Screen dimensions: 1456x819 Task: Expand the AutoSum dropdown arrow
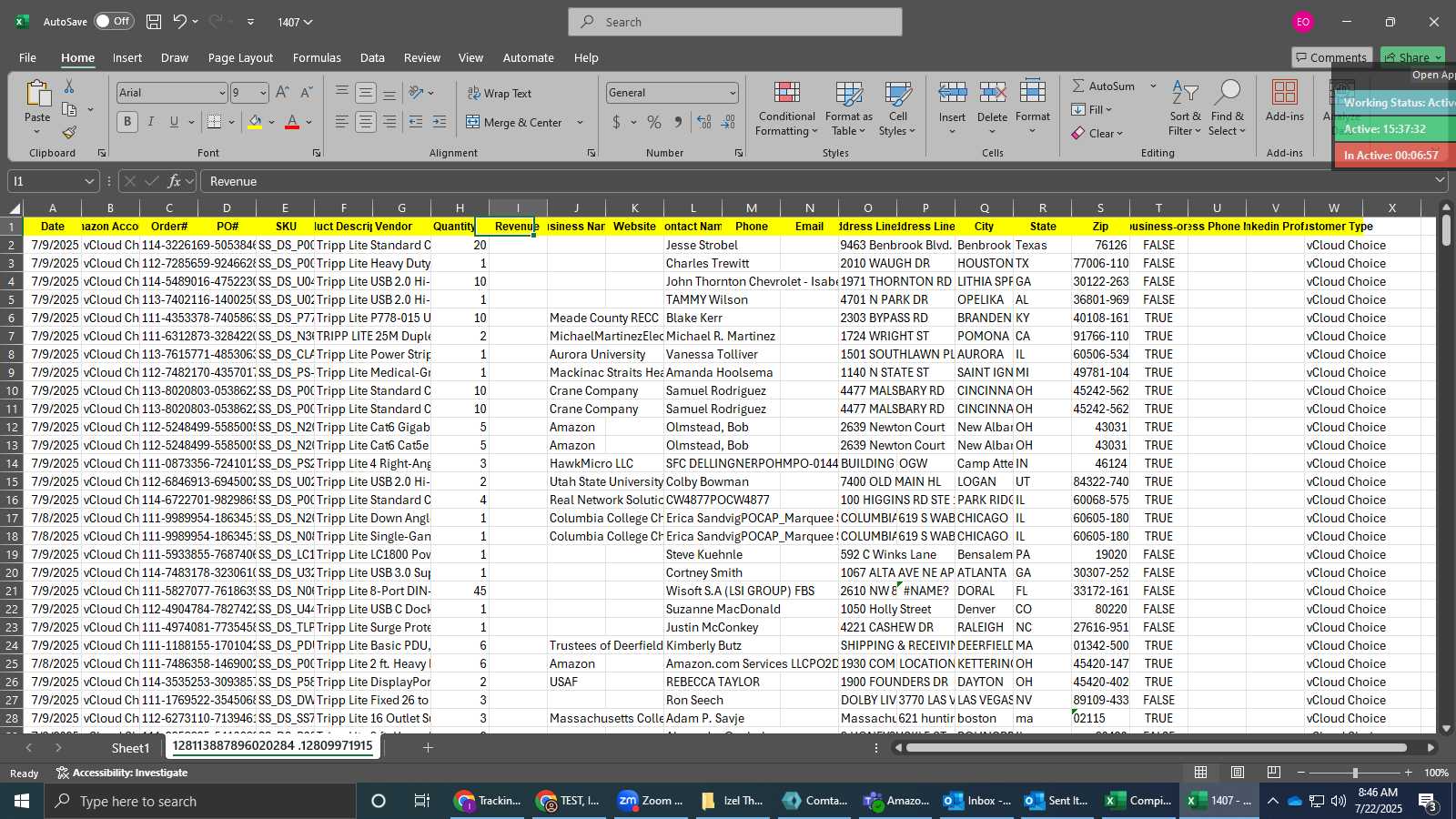1153,86
